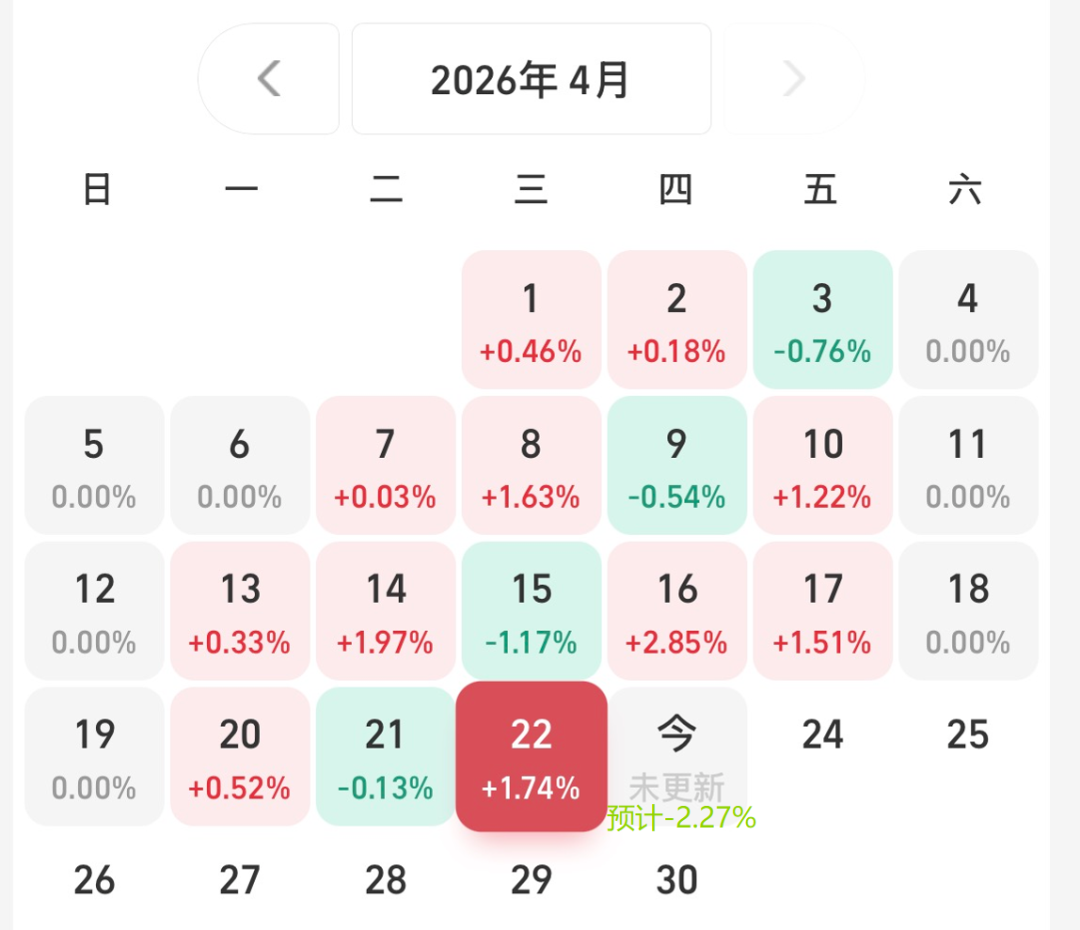Select future date 24
Screen dimensions: 1080x930
(x=823, y=734)
